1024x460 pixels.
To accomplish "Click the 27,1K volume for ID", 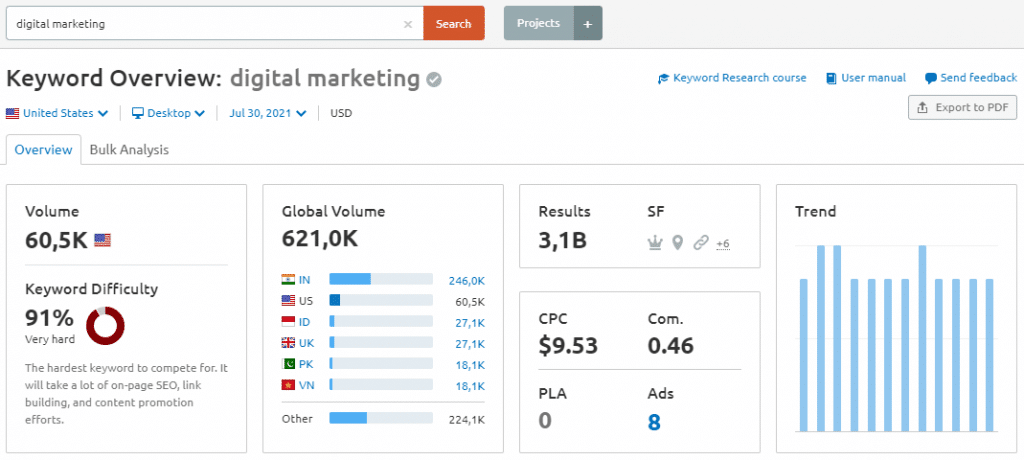I will tap(470, 323).
